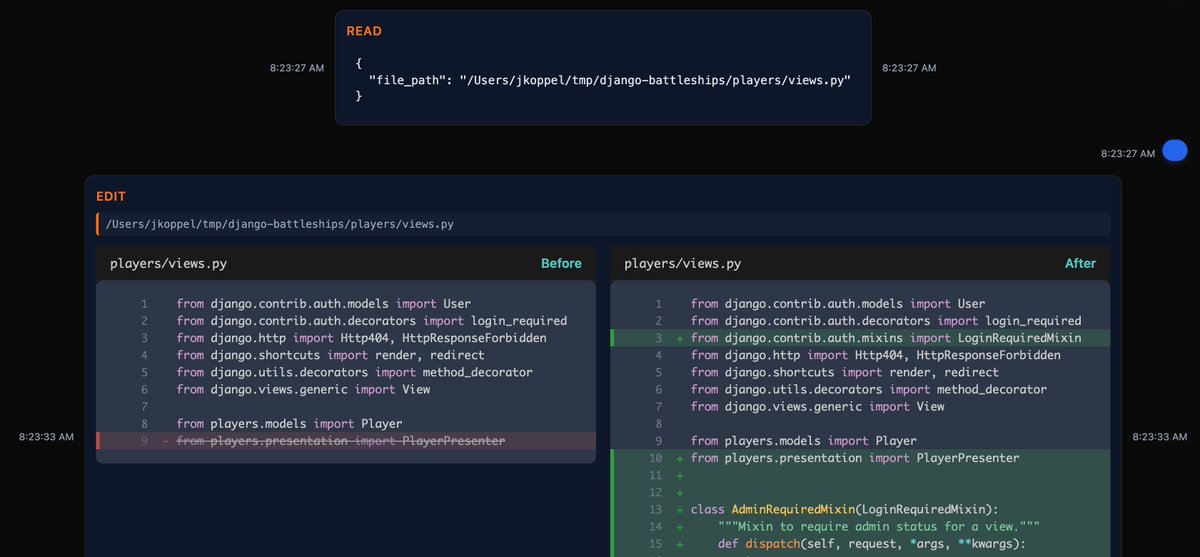Image resolution: width=1200 pixels, height=557 pixels.
Task: Click the Mixin docstring line in After pane
Action: [x=860, y=526]
